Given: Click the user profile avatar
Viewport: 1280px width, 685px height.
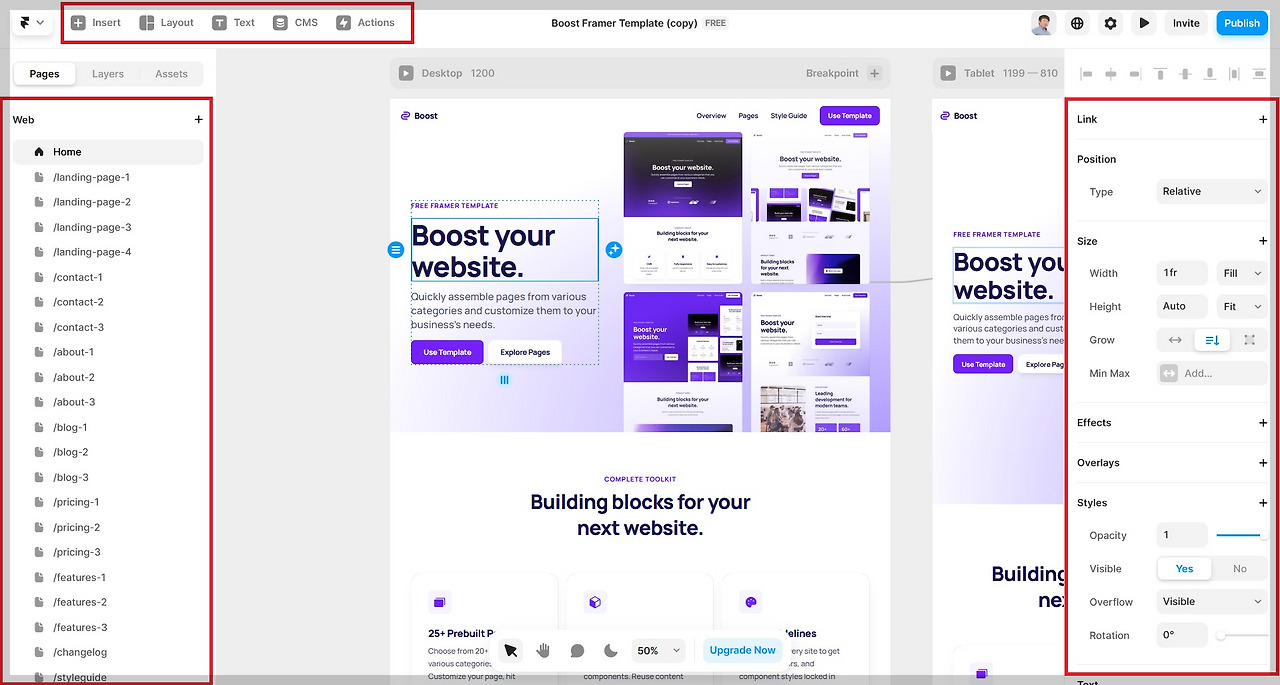Looking at the screenshot, I should click(x=1043, y=23).
